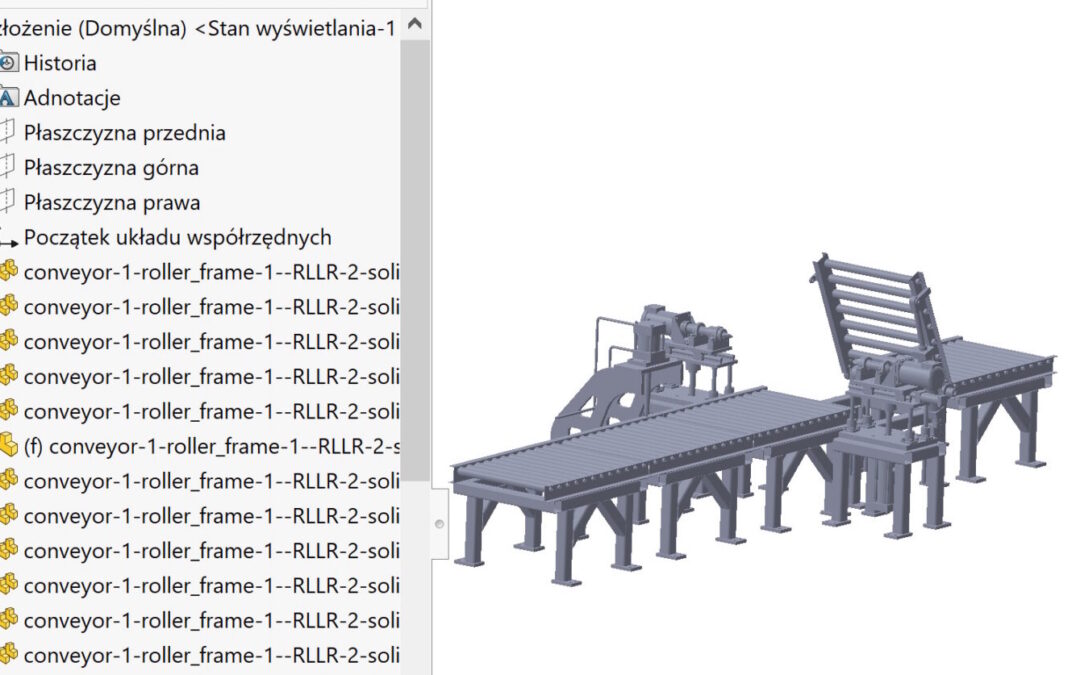Select the Płaszczyzna górna plane icon
1080x675 pixels.
coord(9,168)
